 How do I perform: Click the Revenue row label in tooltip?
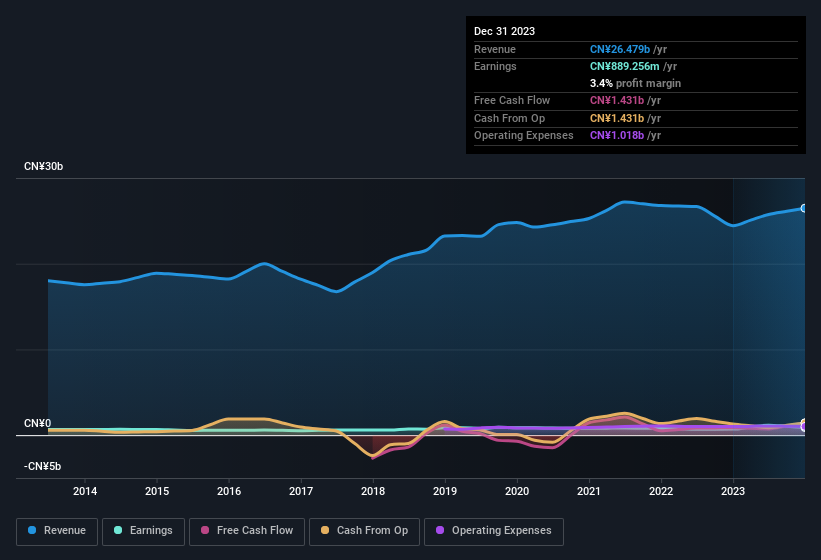(495, 49)
